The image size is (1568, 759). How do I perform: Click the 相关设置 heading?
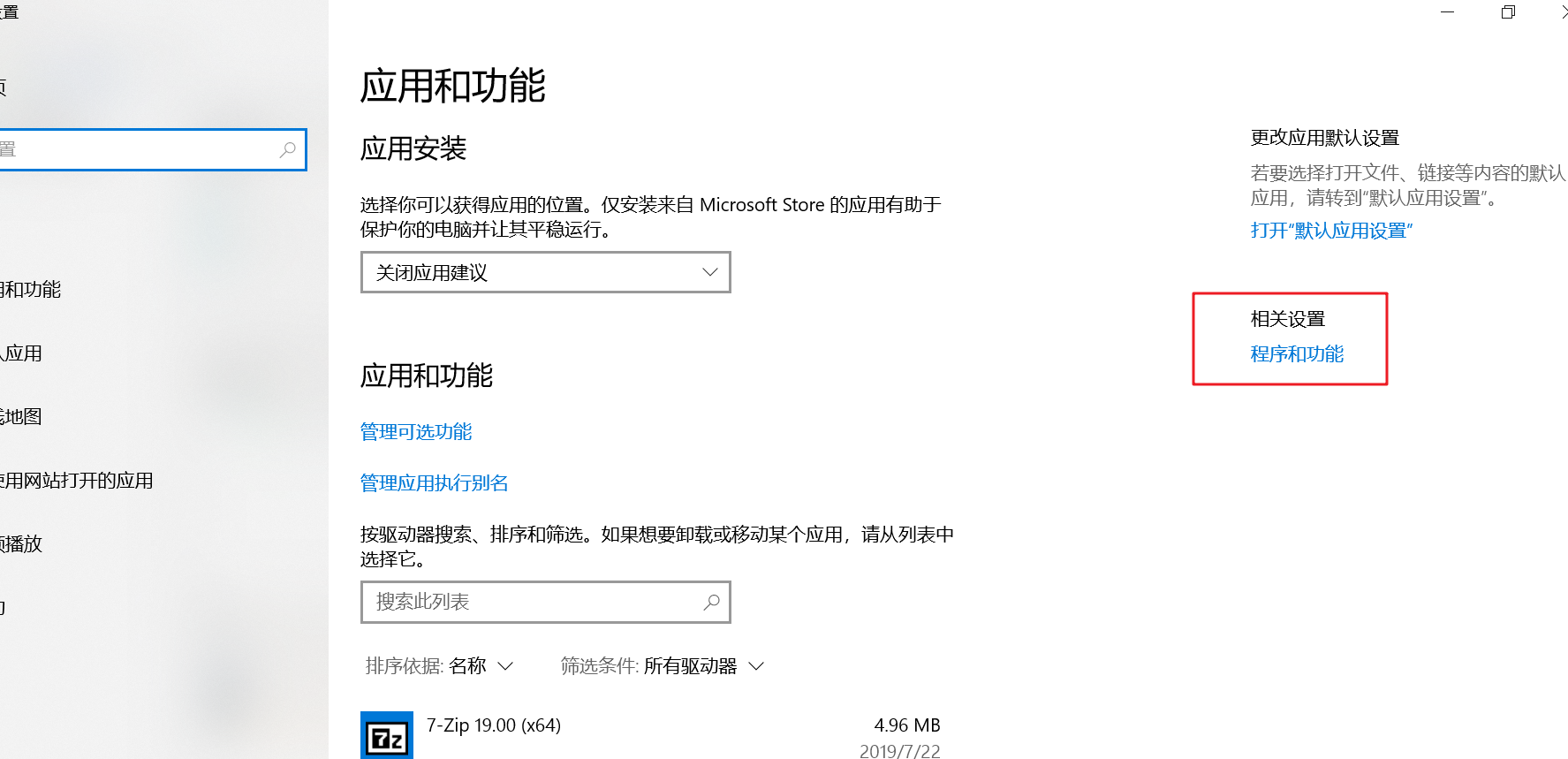click(x=1288, y=319)
